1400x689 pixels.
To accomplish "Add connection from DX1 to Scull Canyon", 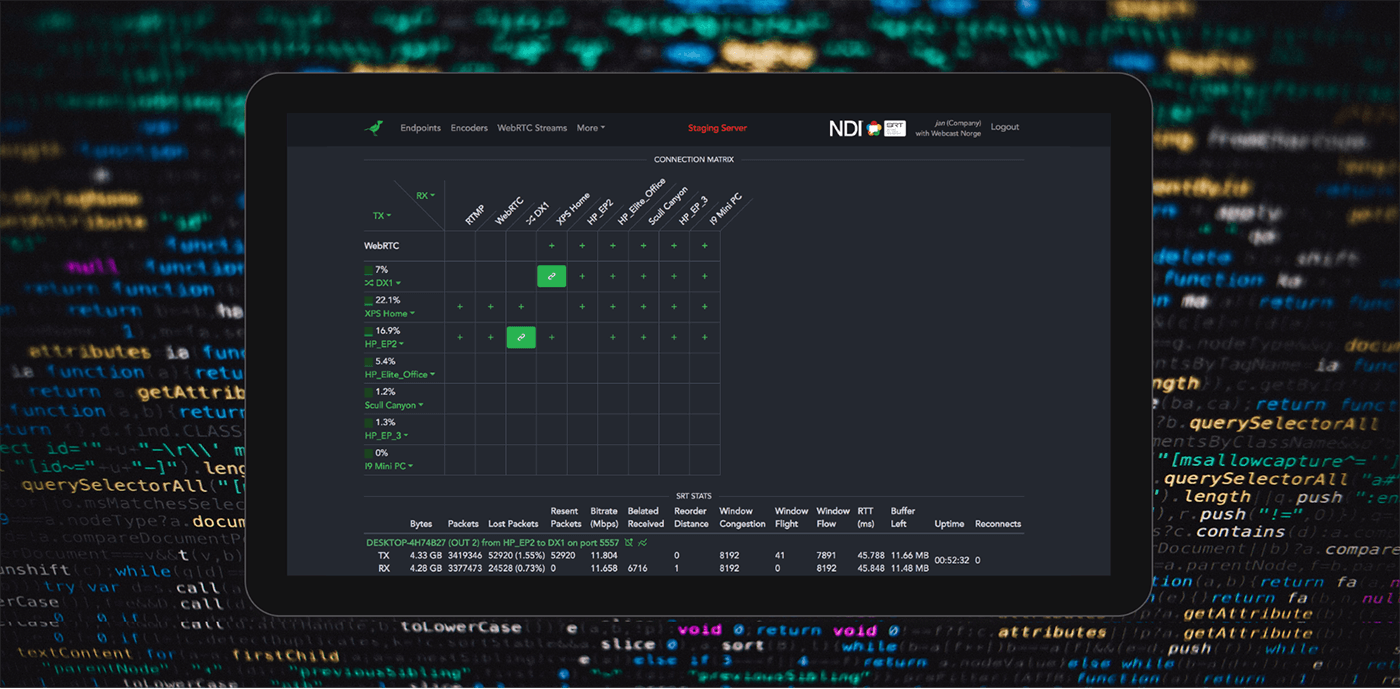I will [x=643, y=276].
